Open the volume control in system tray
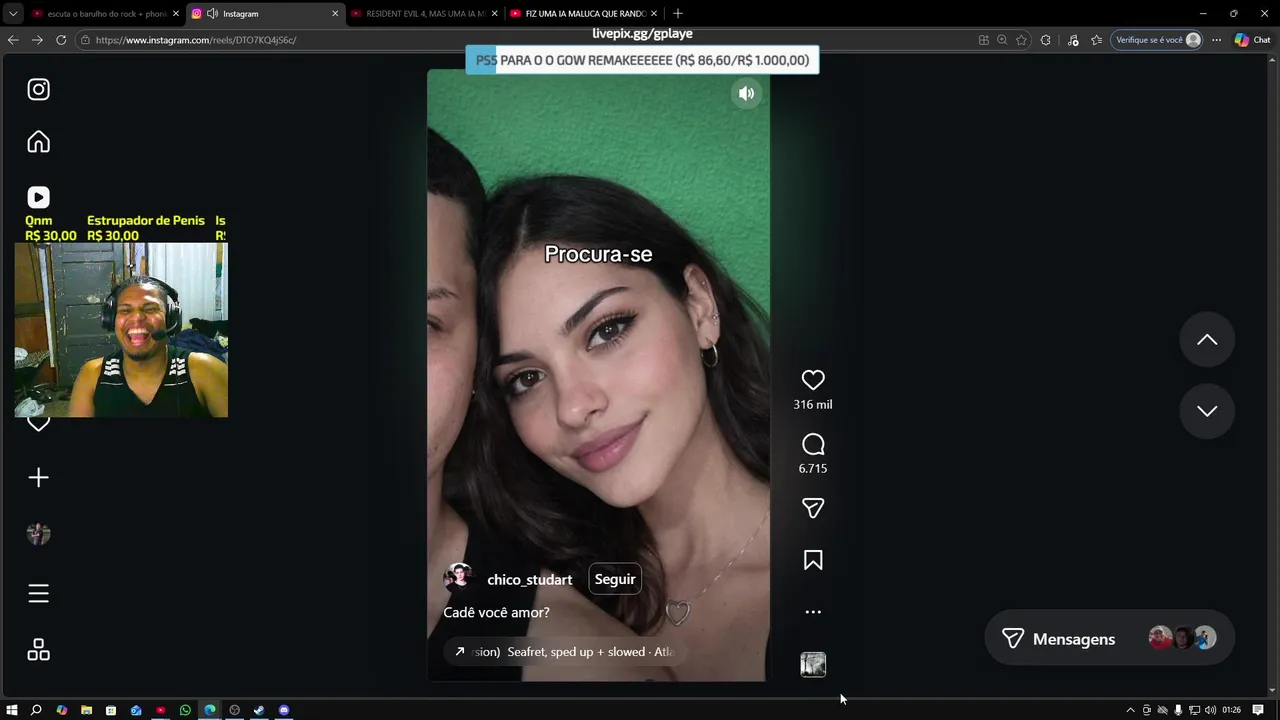1280x720 pixels. coord(1211,710)
